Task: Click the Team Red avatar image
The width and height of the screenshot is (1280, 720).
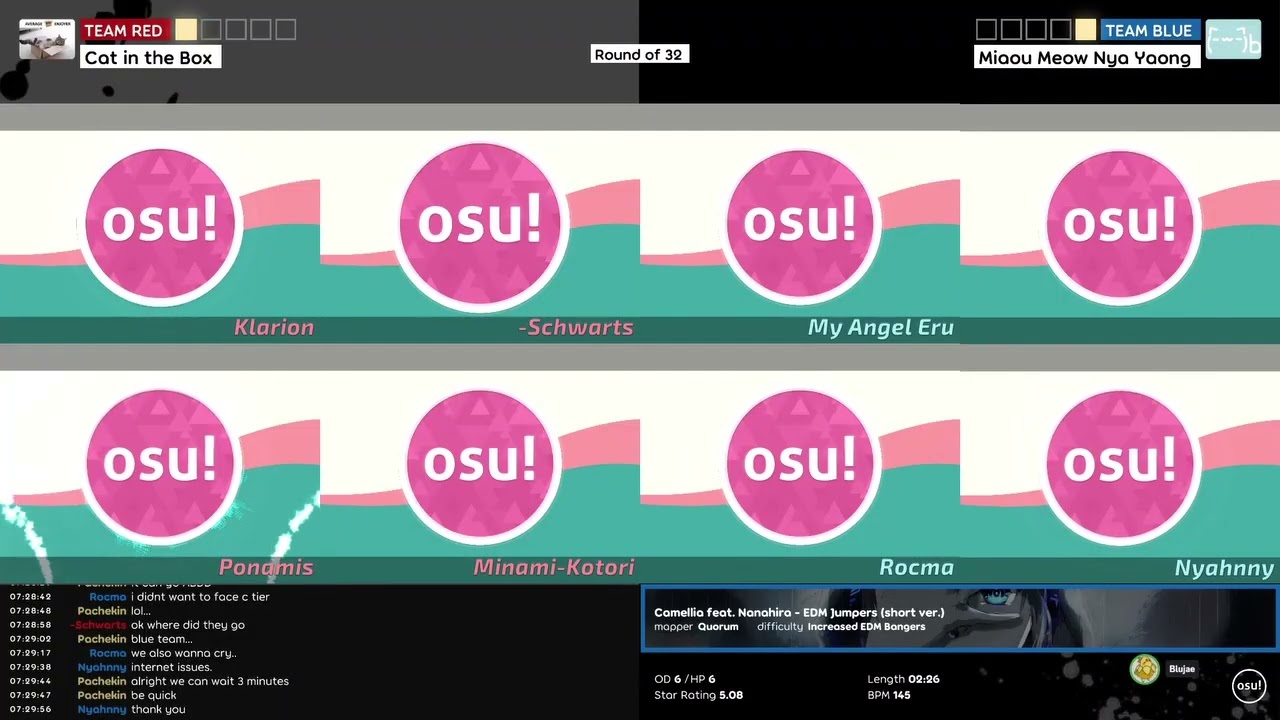Action: 46,39
